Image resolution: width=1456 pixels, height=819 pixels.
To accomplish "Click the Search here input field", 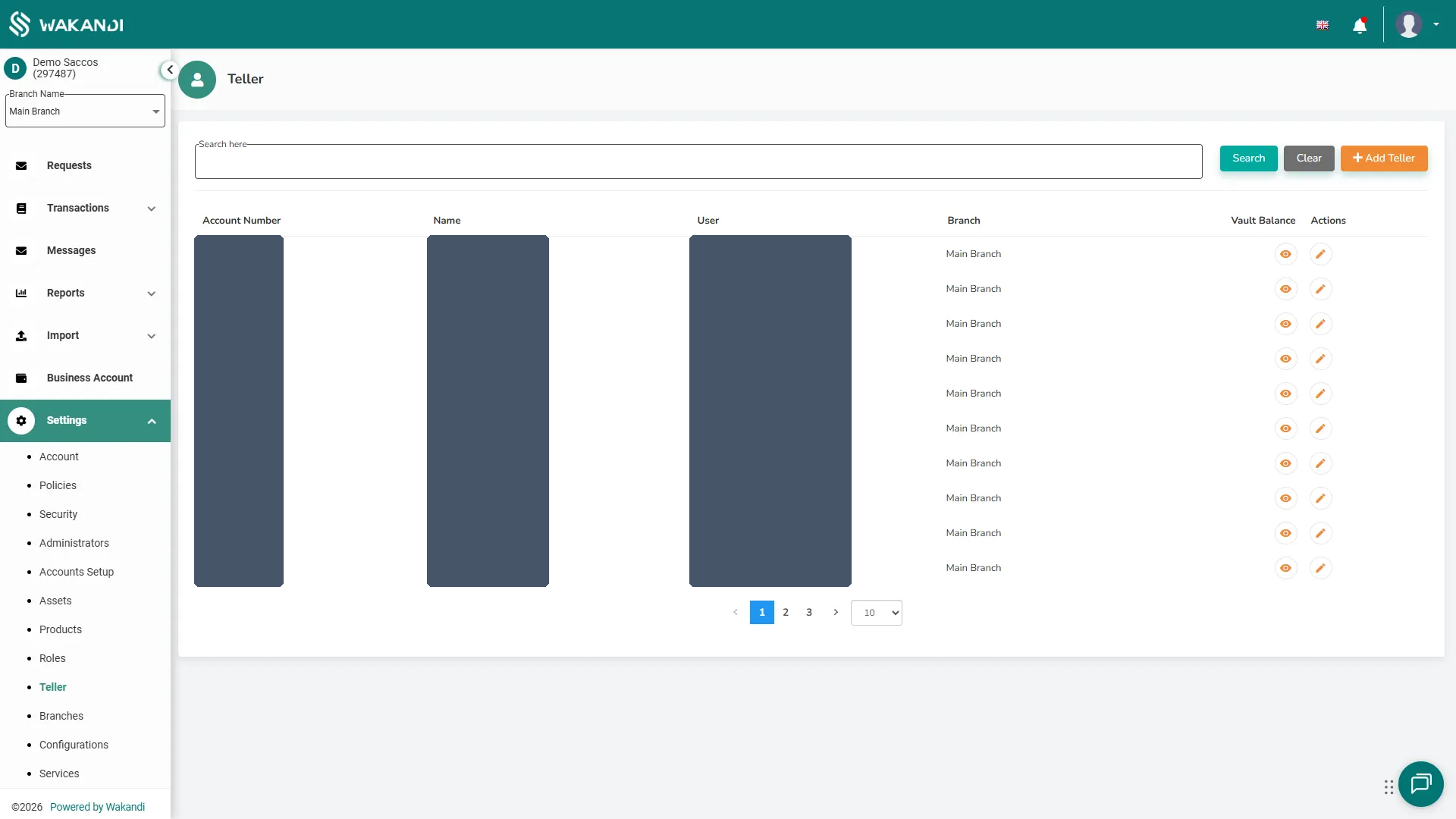I will [698, 162].
